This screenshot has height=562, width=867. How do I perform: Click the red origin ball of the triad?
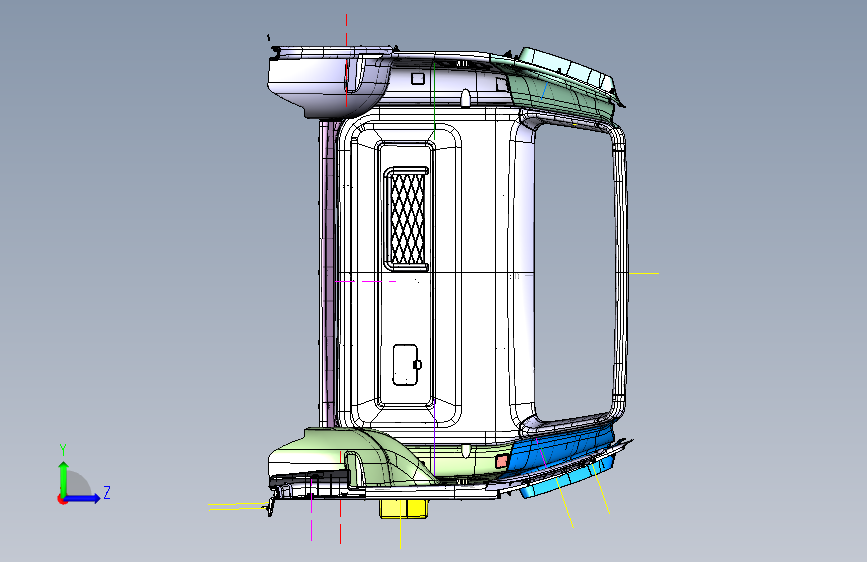coord(62,499)
